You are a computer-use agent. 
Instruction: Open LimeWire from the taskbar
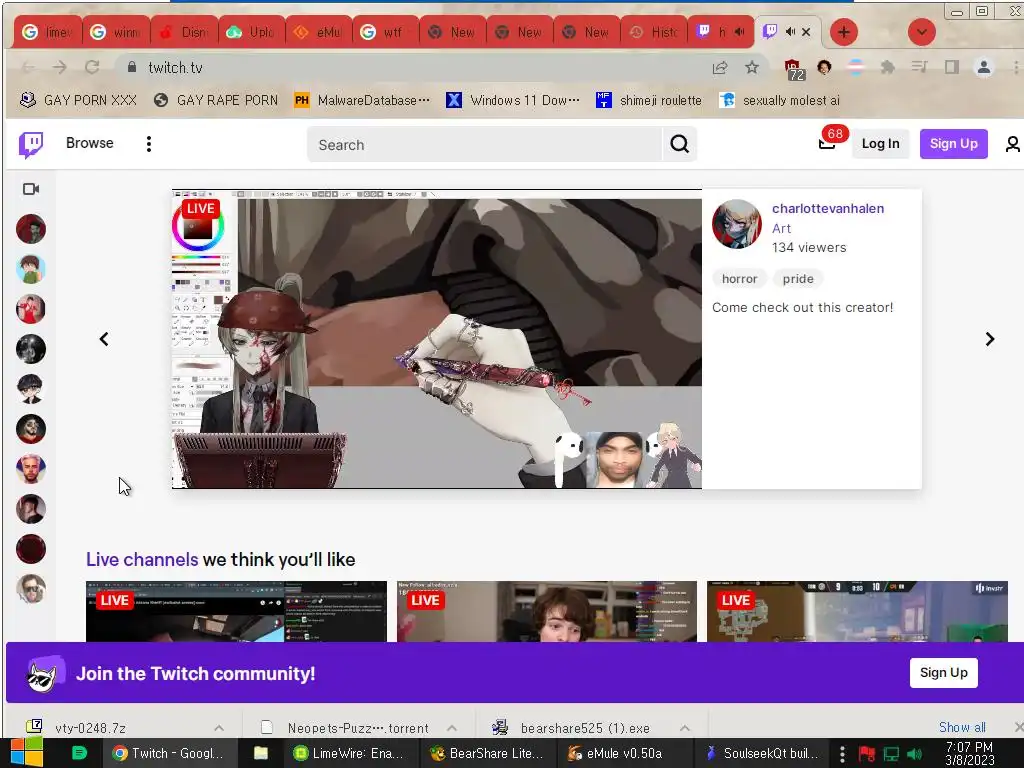(x=349, y=753)
